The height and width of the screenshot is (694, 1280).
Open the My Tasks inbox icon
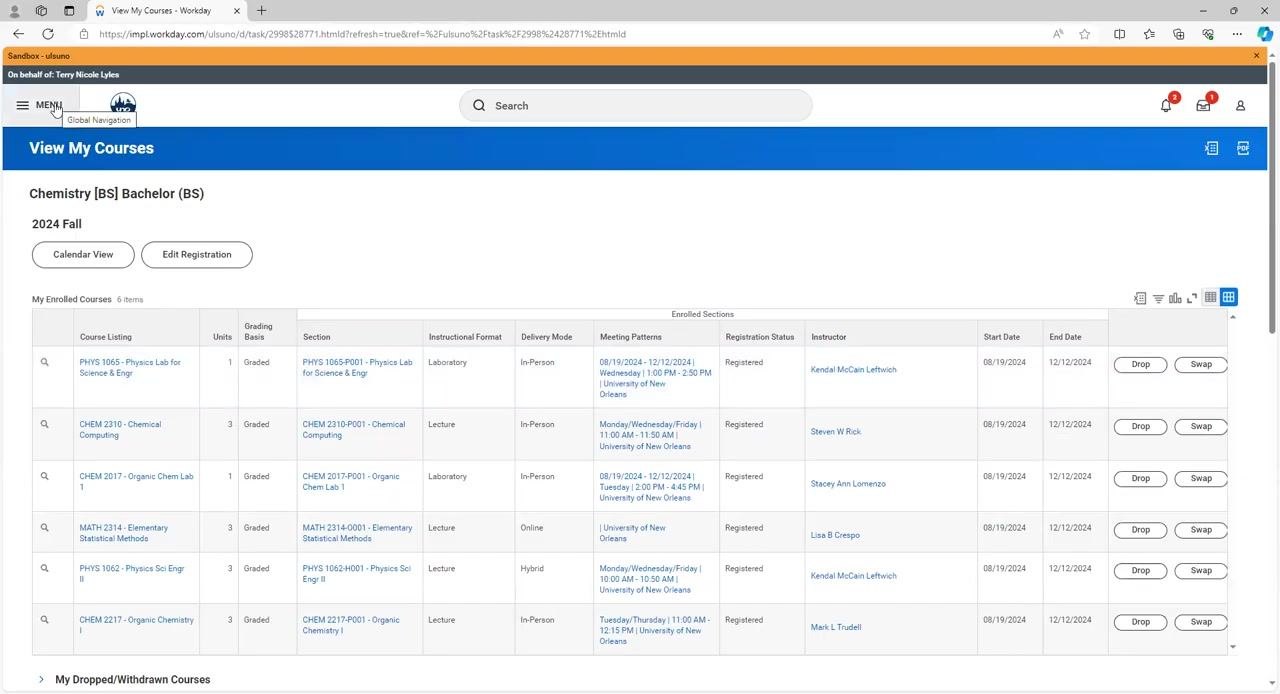(1203, 105)
